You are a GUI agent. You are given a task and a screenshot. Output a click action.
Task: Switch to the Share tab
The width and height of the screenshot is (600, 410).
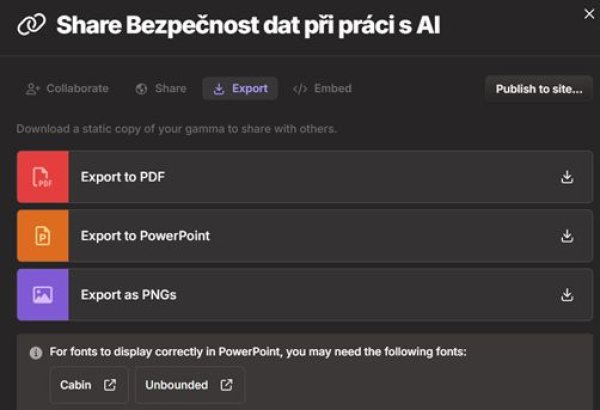tap(161, 88)
